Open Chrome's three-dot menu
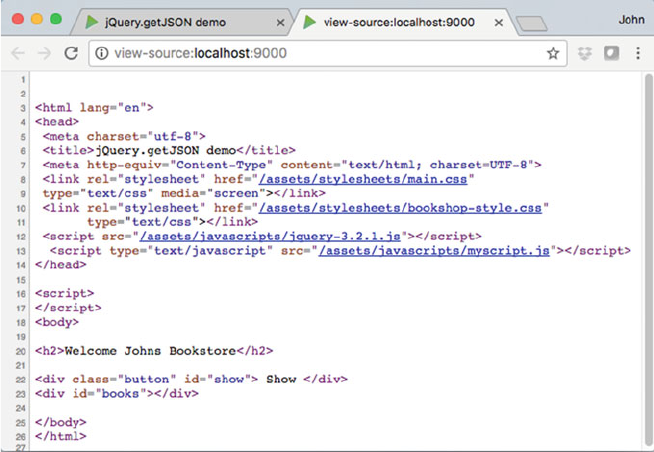The image size is (654, 452). tap(638, 53)
